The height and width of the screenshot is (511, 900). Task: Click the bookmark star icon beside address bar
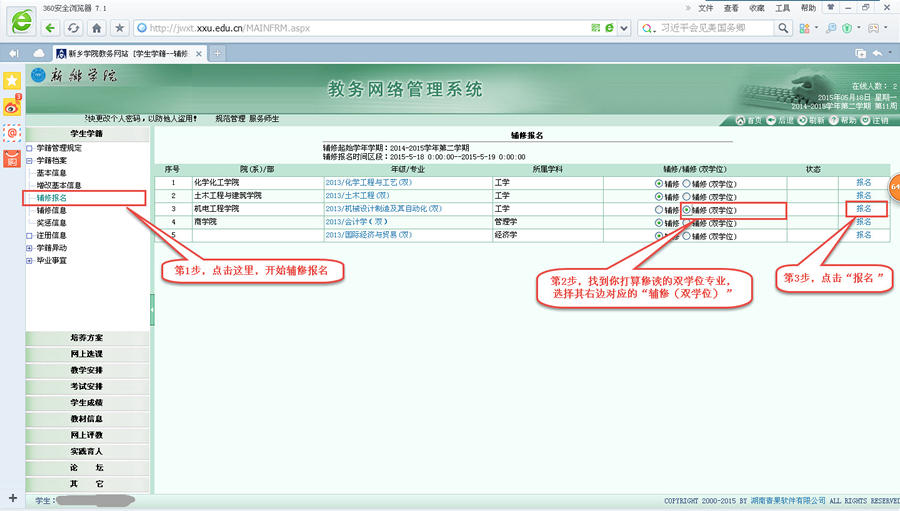pos(119,28)
